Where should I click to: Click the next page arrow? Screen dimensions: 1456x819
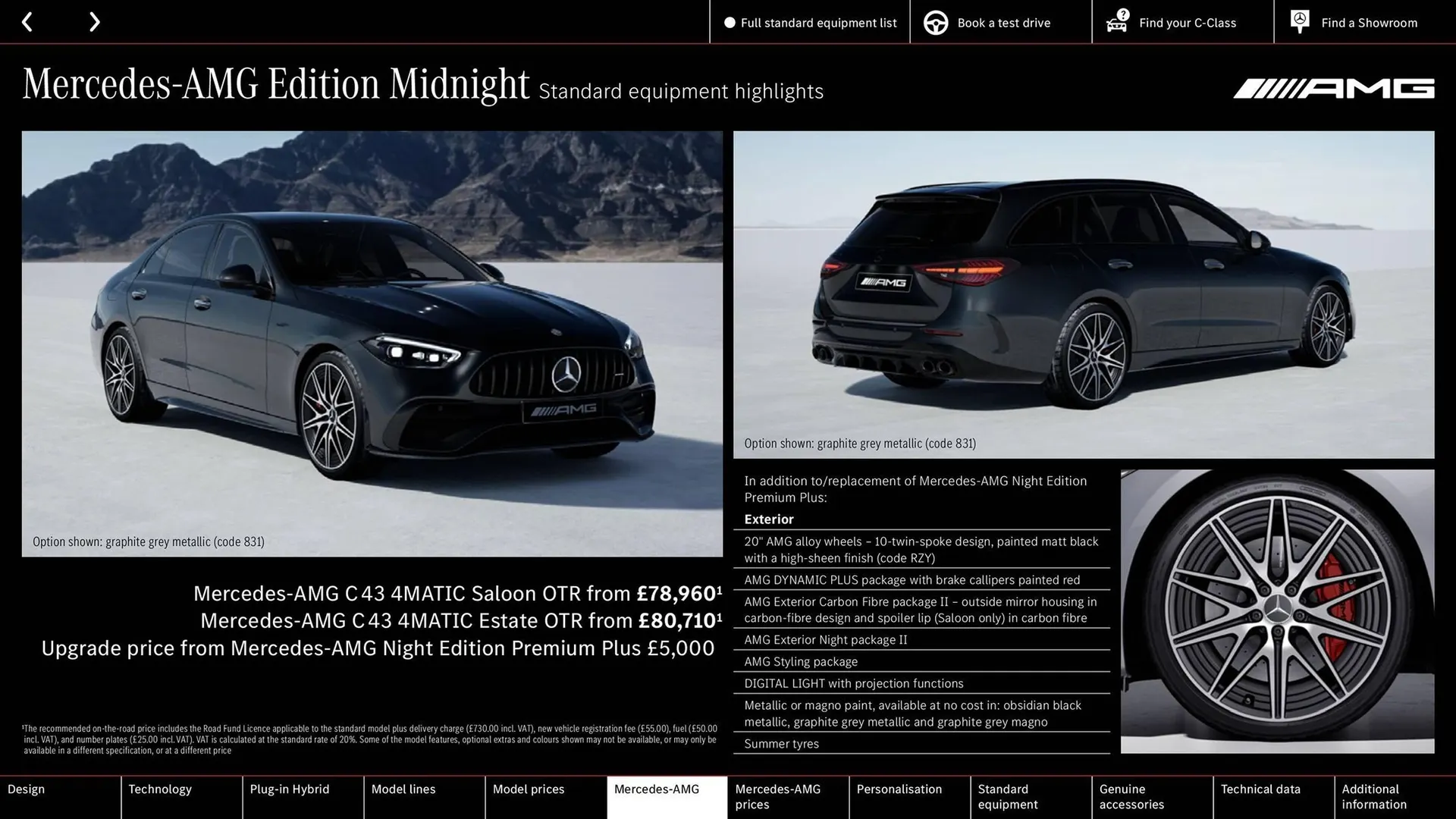pos(94,21)
